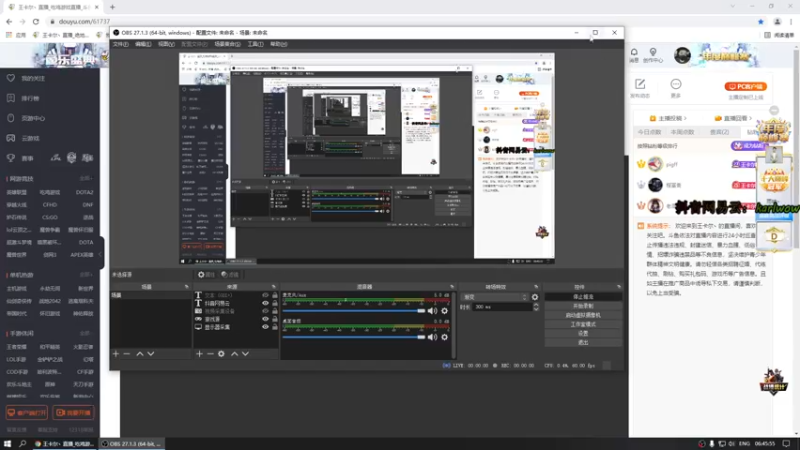Expand the 网游竞技 category via its 全部 link
The width and height of the screenshot is (800, 450).
86,179
